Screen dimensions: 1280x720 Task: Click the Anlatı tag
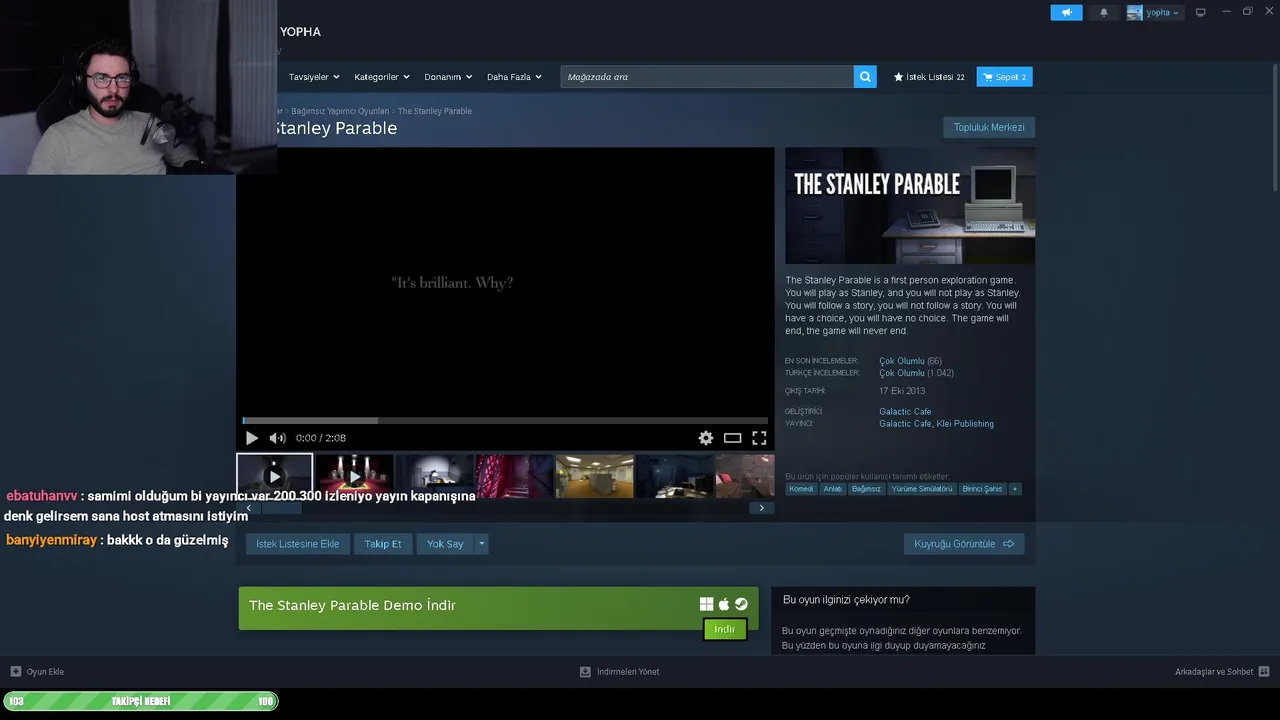[833, 489]
